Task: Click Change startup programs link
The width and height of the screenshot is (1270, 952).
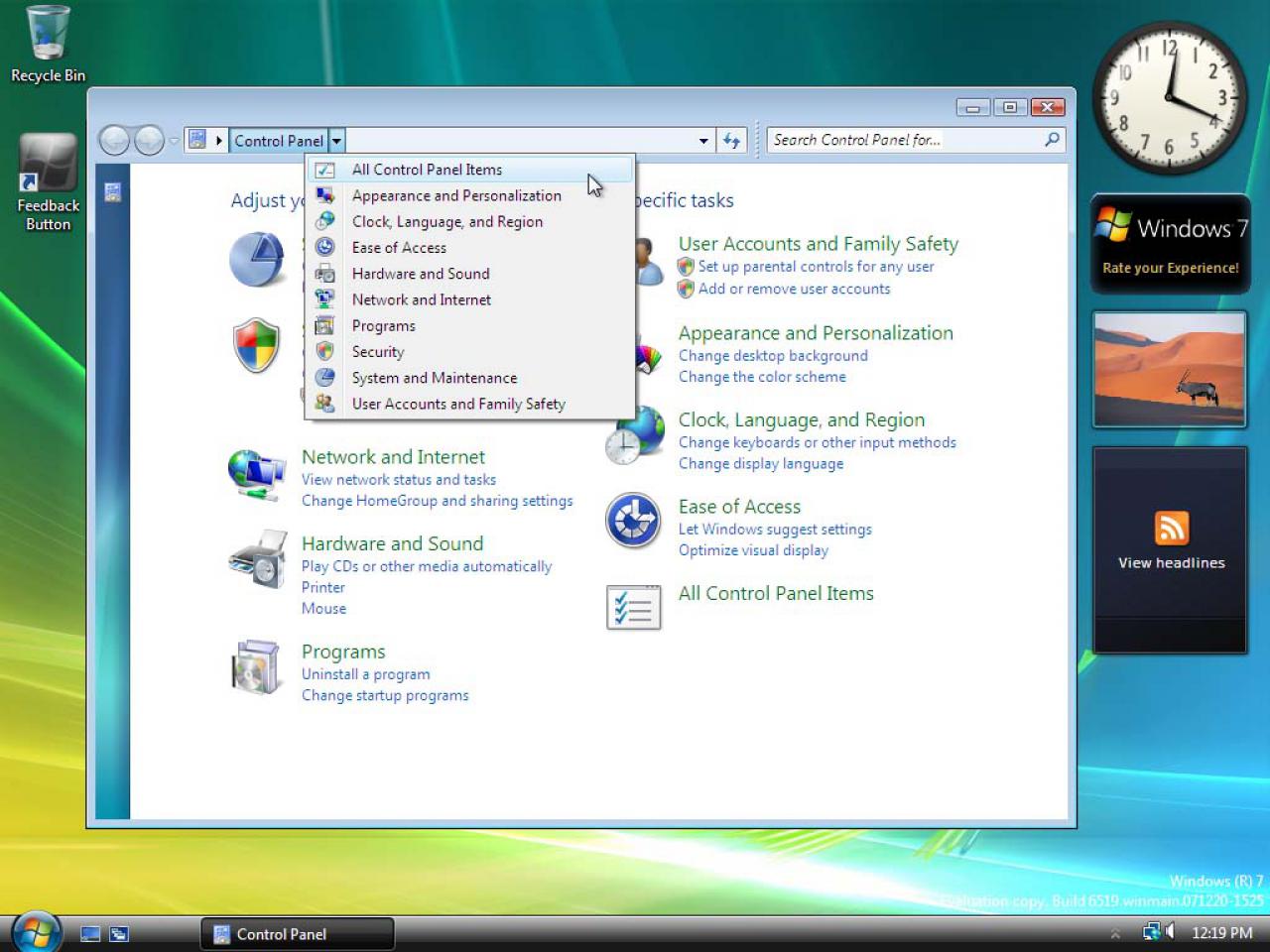Action: (385, 695)
